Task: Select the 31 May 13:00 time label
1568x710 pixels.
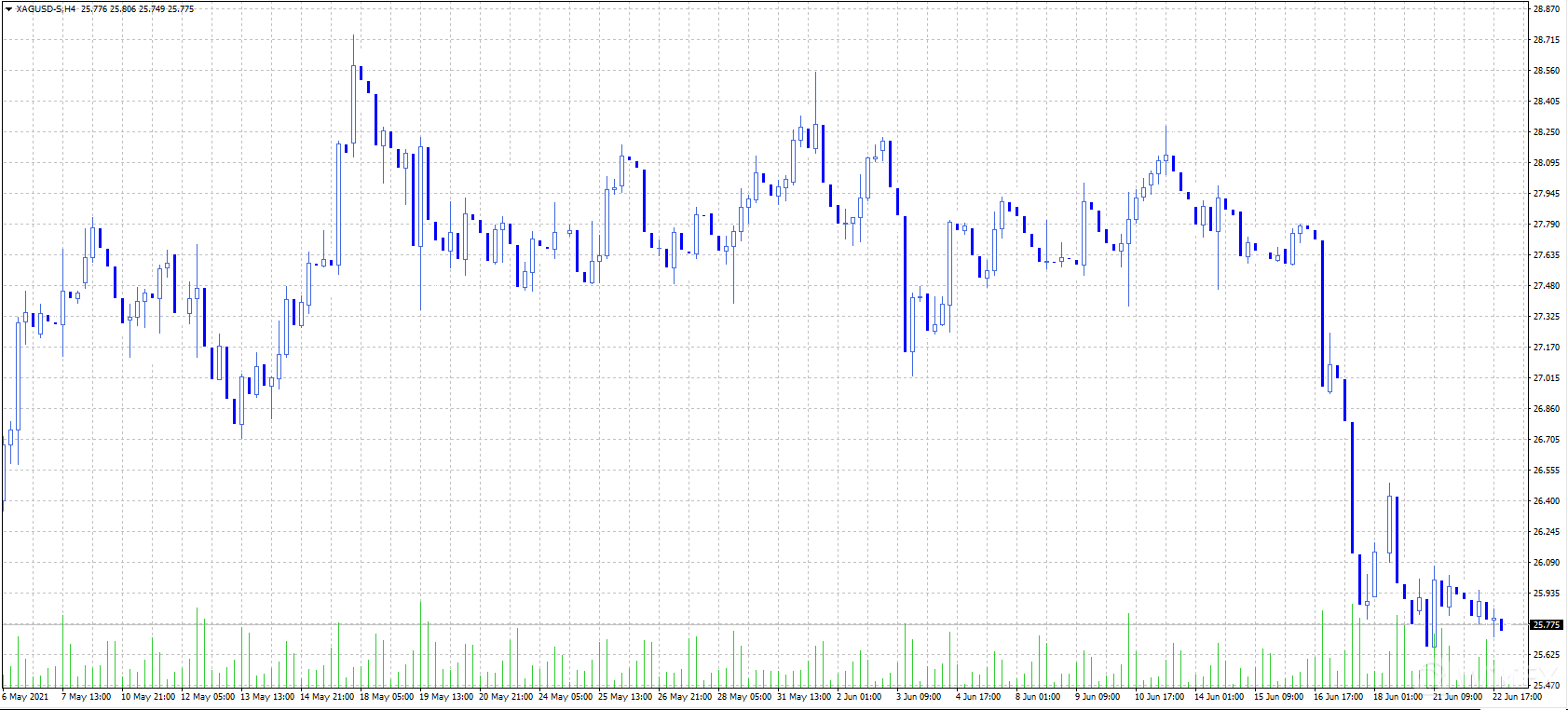Action: [x=804, y=697]
